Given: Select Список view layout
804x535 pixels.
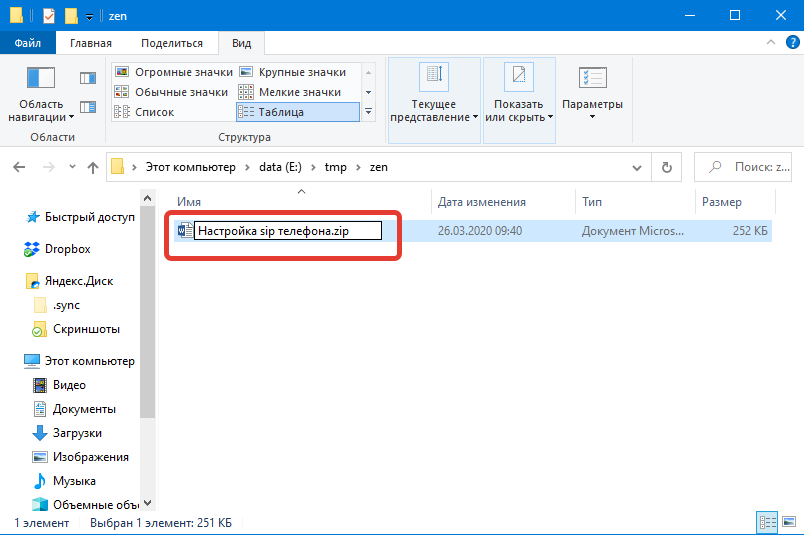Looking at the screenshot, I should [145, 112].
